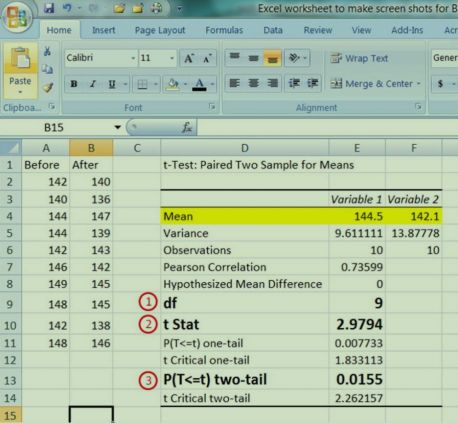458x423 pixels.
Task: Decrease font size with Shrink Font
Action: 207,58
